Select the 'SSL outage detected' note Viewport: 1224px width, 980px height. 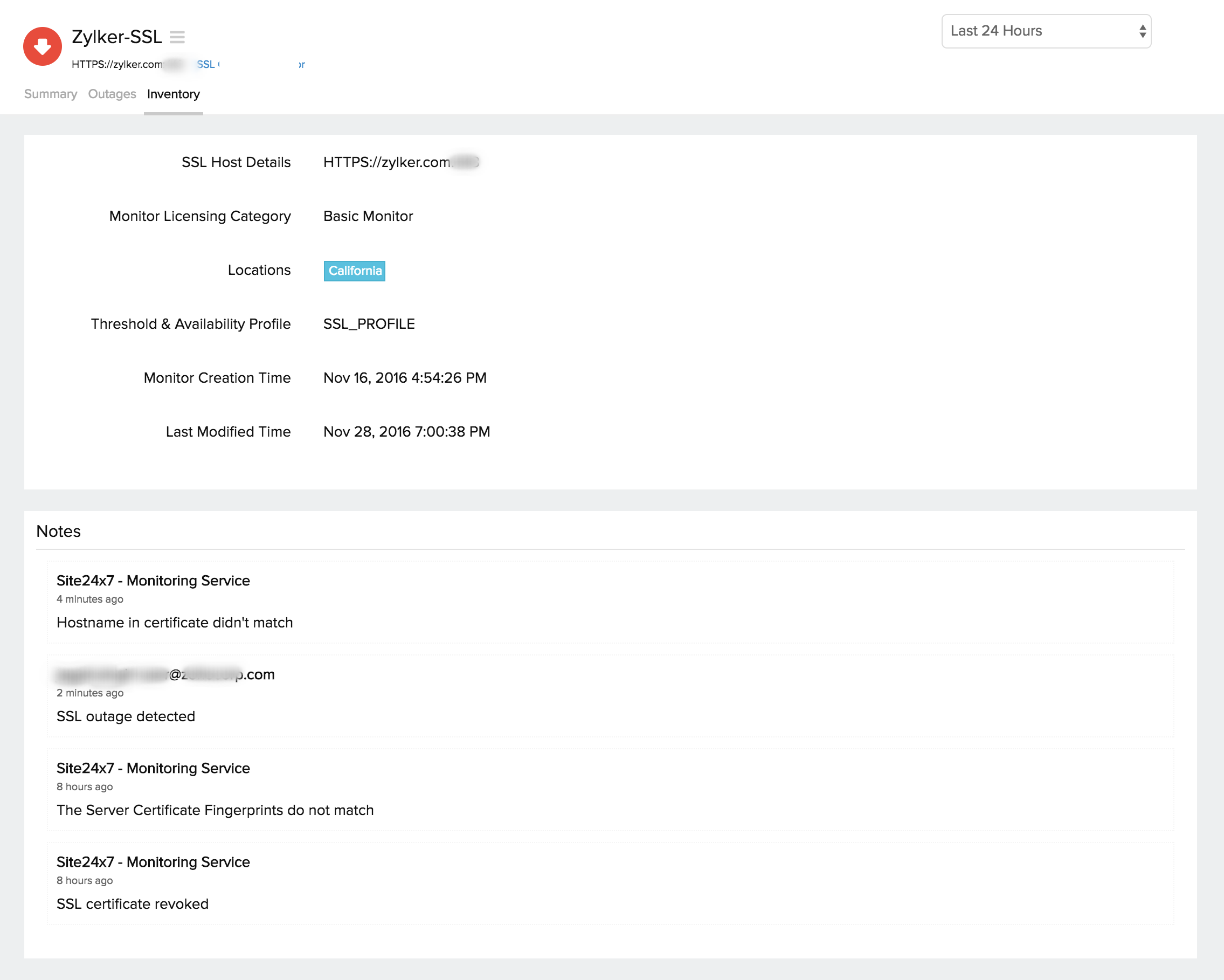click(126, 716)
